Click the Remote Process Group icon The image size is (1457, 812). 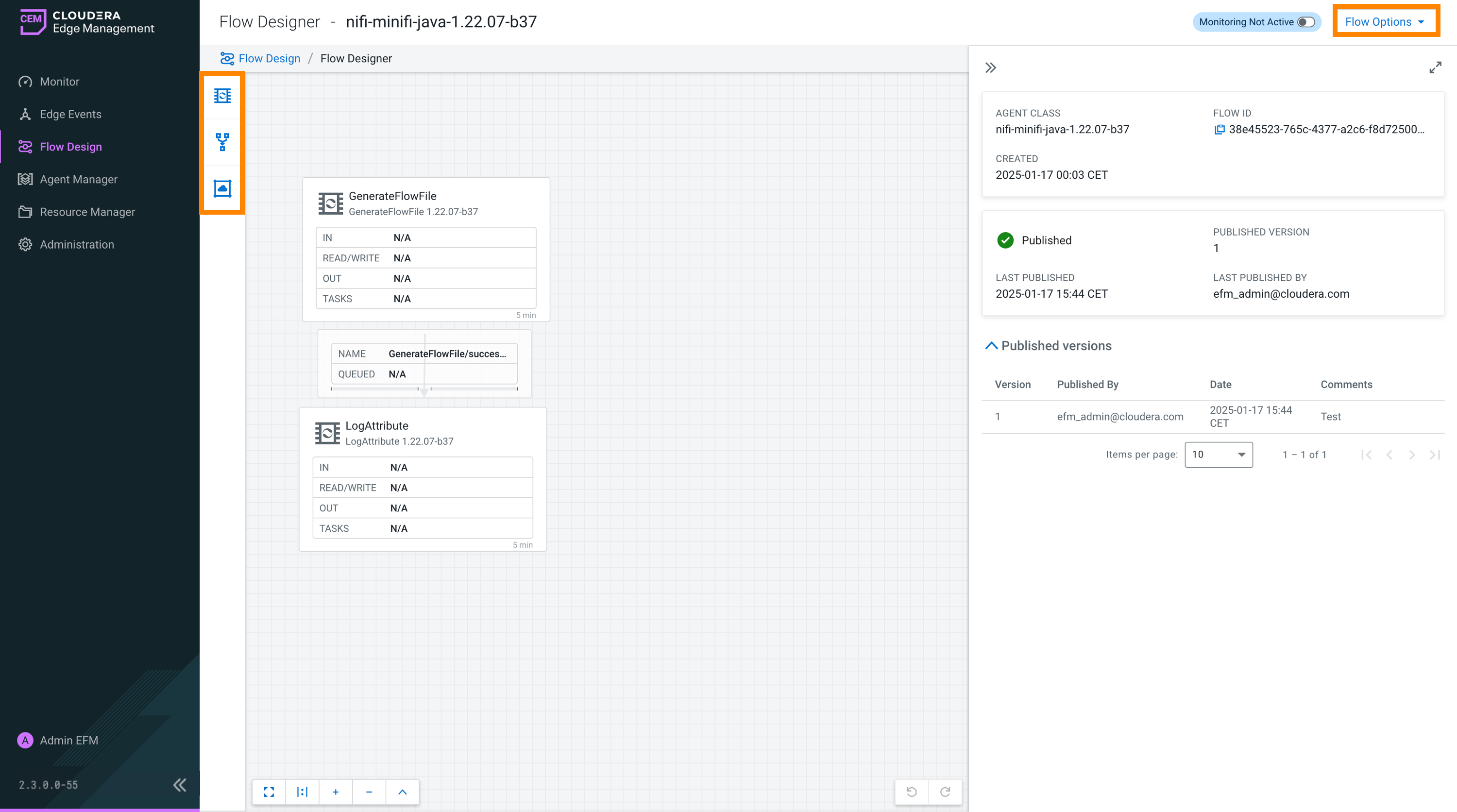point(222,188)
